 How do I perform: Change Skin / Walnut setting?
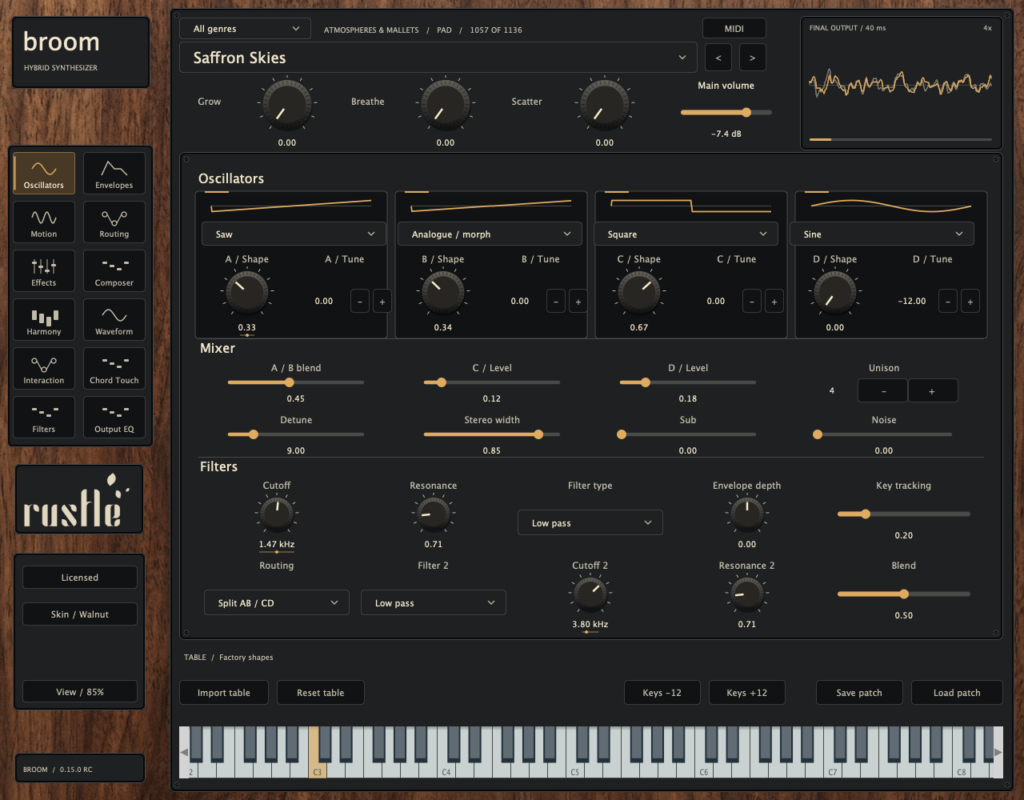80,614
